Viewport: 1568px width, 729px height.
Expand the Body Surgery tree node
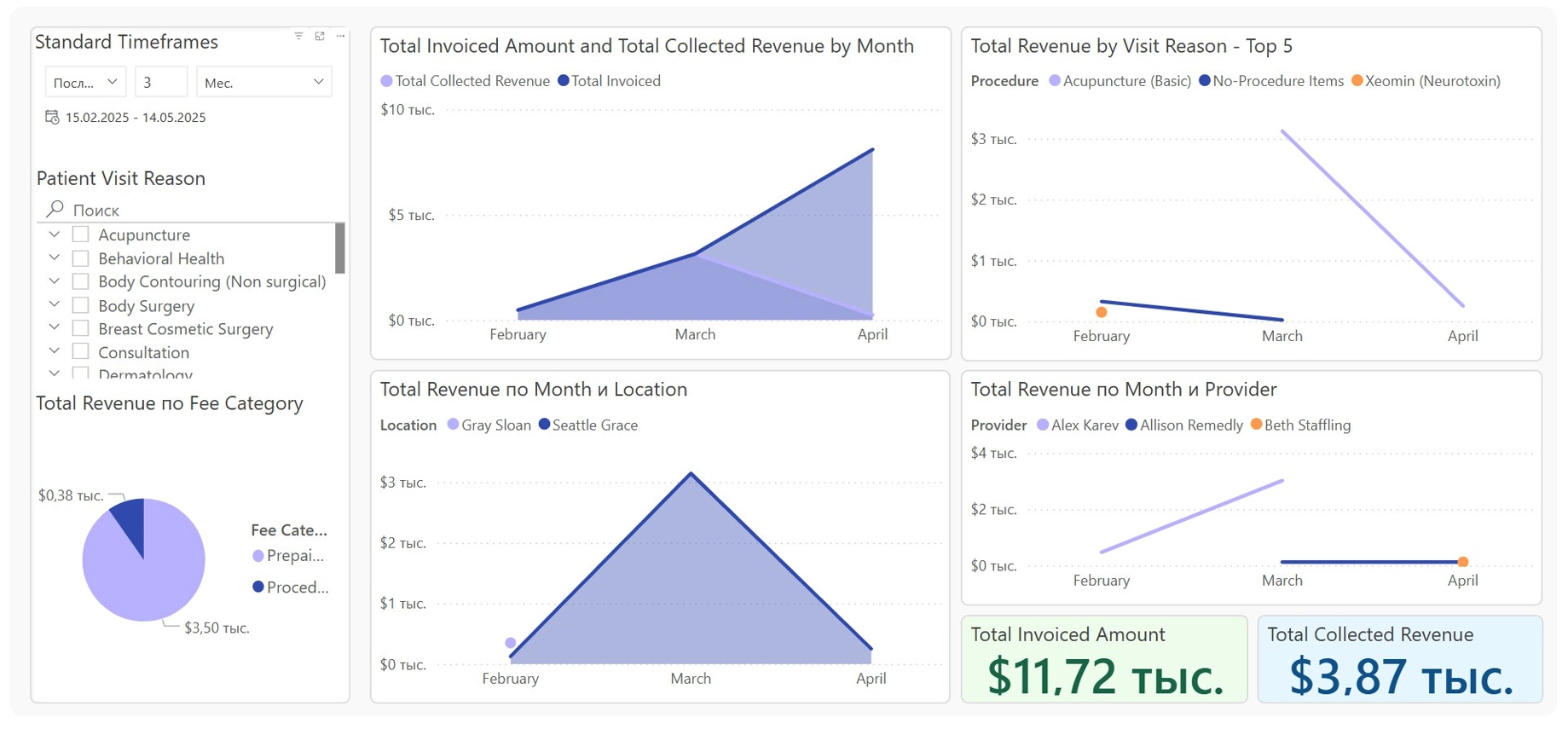pyautogui.click(x=55, y=304)
